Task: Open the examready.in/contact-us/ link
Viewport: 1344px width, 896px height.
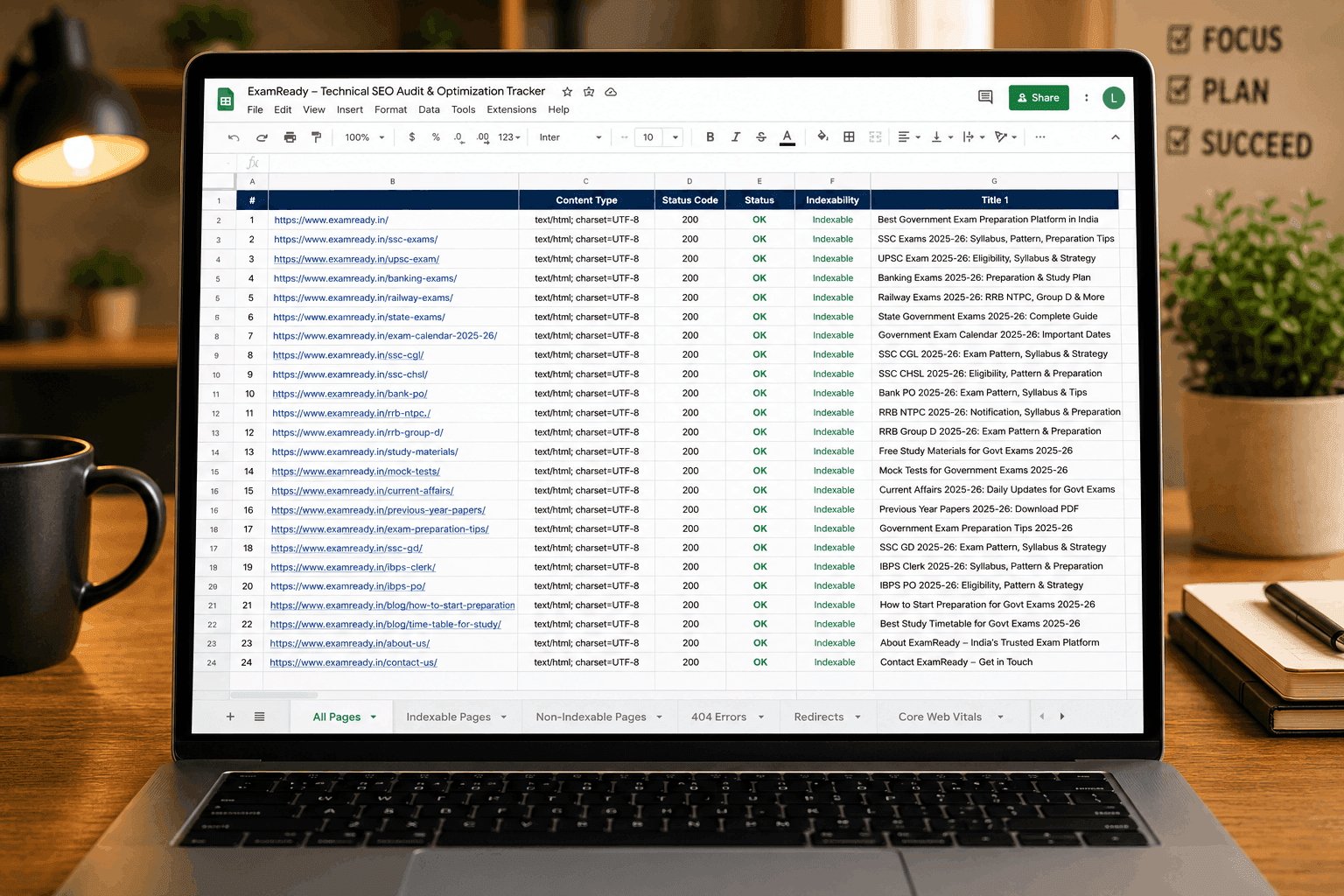Action: (353, 663)
